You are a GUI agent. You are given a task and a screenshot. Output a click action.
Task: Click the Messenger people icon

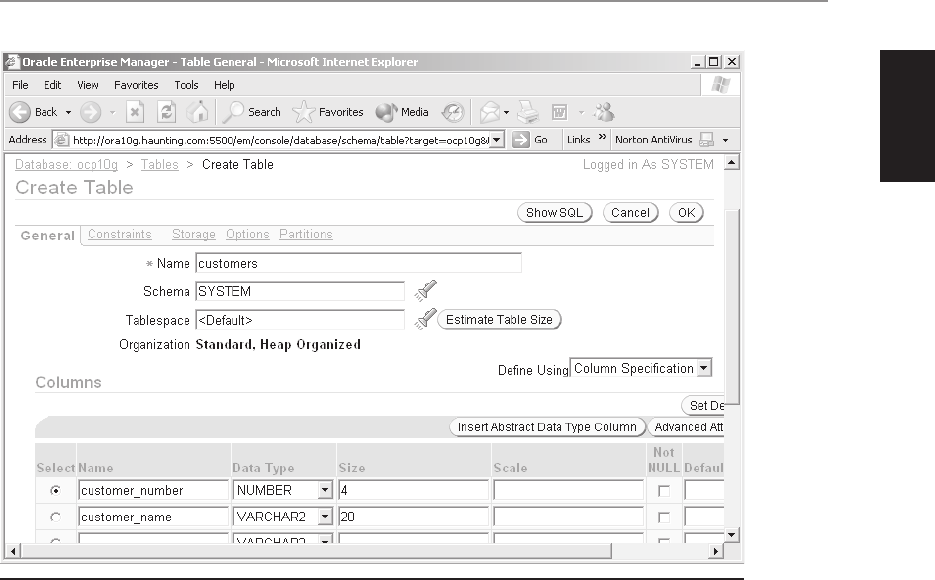604,112
